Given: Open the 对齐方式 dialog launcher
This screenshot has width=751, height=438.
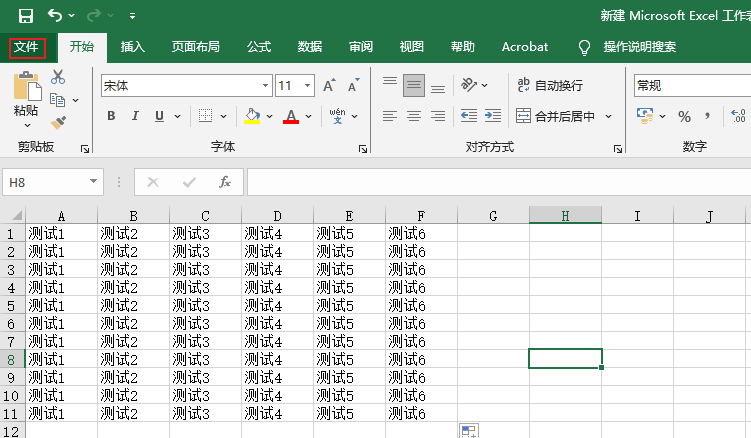Looking at the screenshot, I should (618, 149).
